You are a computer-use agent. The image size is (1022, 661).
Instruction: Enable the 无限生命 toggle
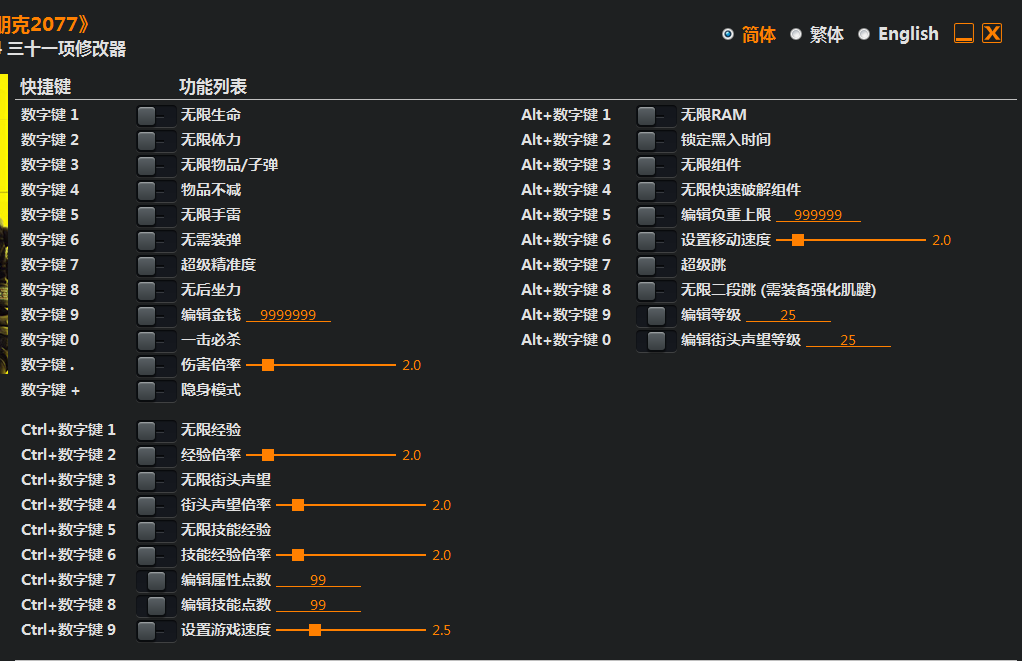pyautogui.click(x=155, y=115)
